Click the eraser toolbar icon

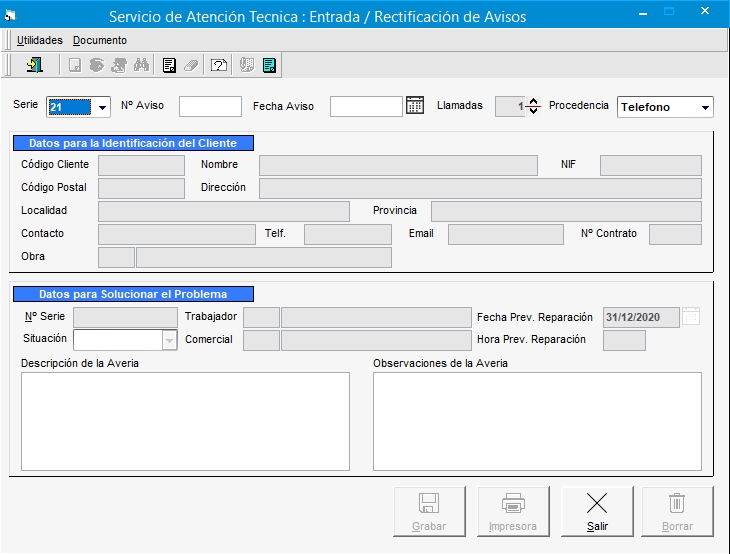pyautogui.click(x=191, y=65)
